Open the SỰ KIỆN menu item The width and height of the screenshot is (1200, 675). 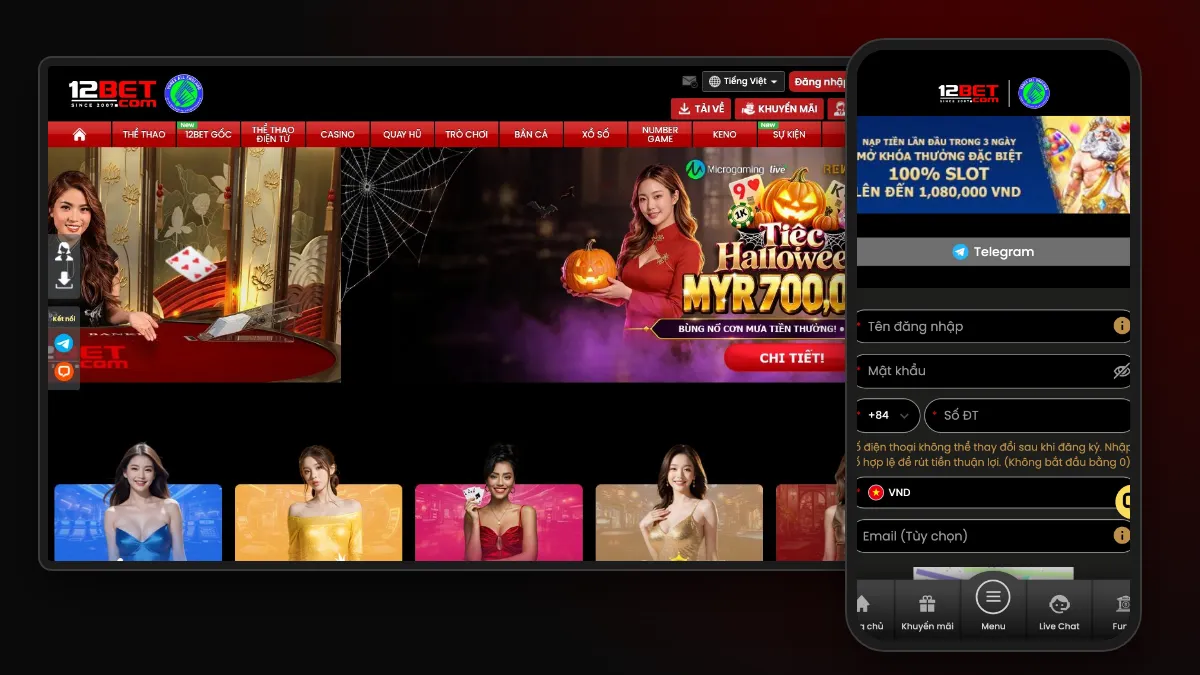(x=789, y=134)
